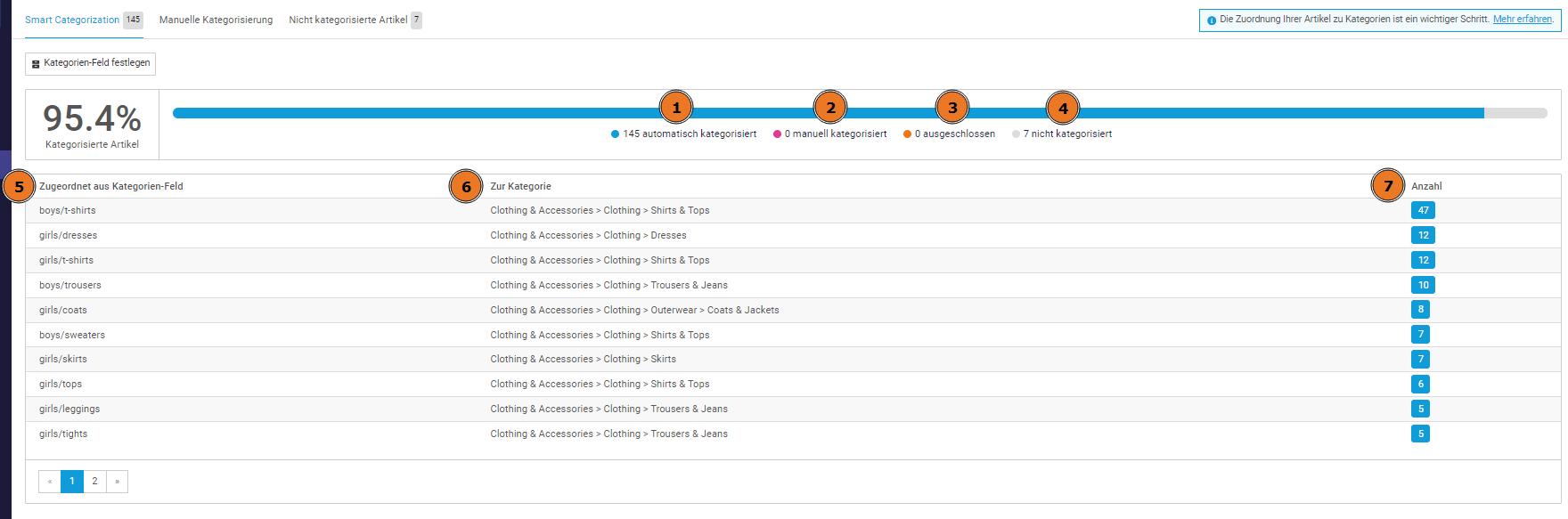Click Trousers & Jeans category for boys/trousers

coord(608,286)
